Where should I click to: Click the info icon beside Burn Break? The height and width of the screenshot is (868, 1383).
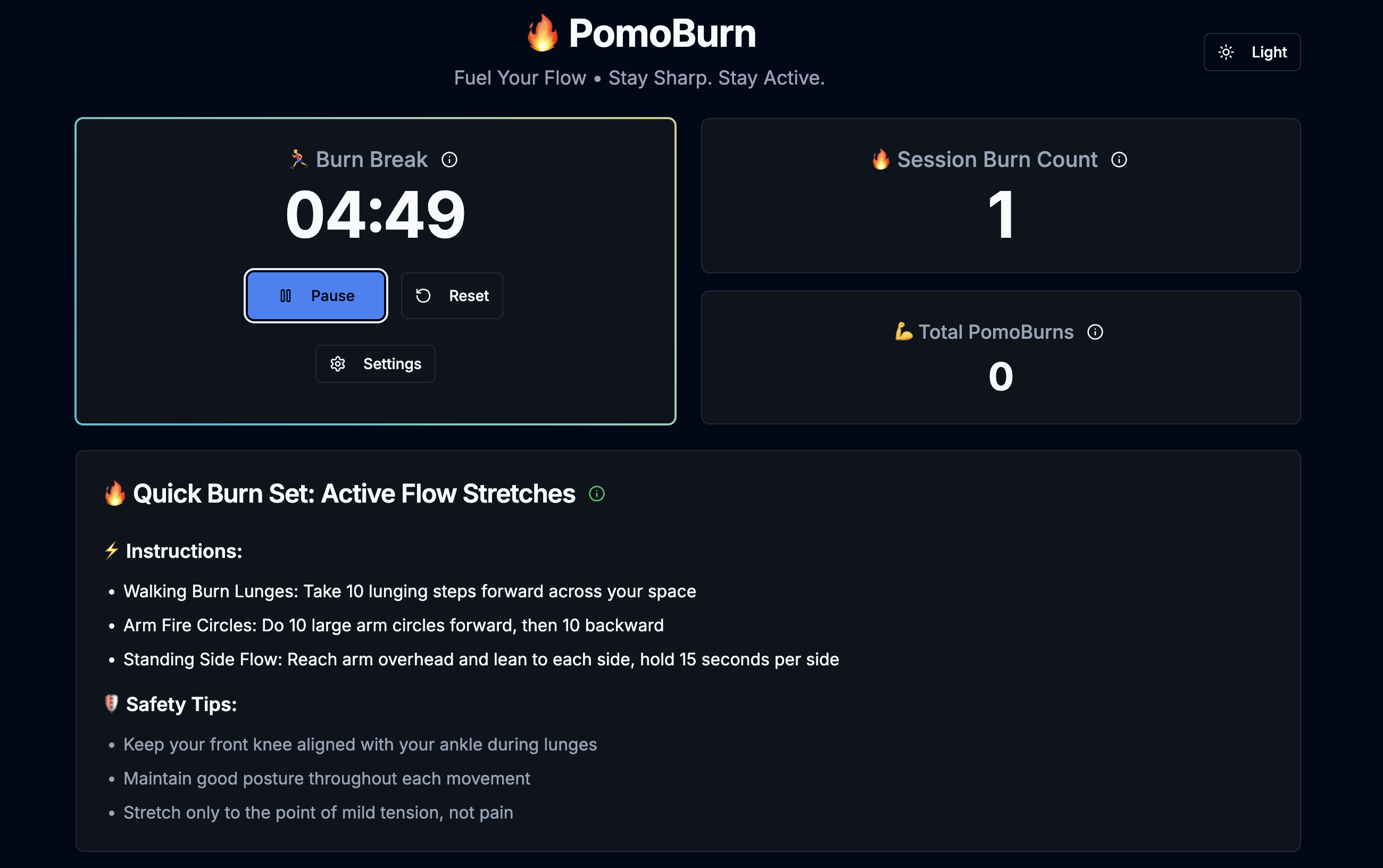pyautogui.click(x=450, y=160)
